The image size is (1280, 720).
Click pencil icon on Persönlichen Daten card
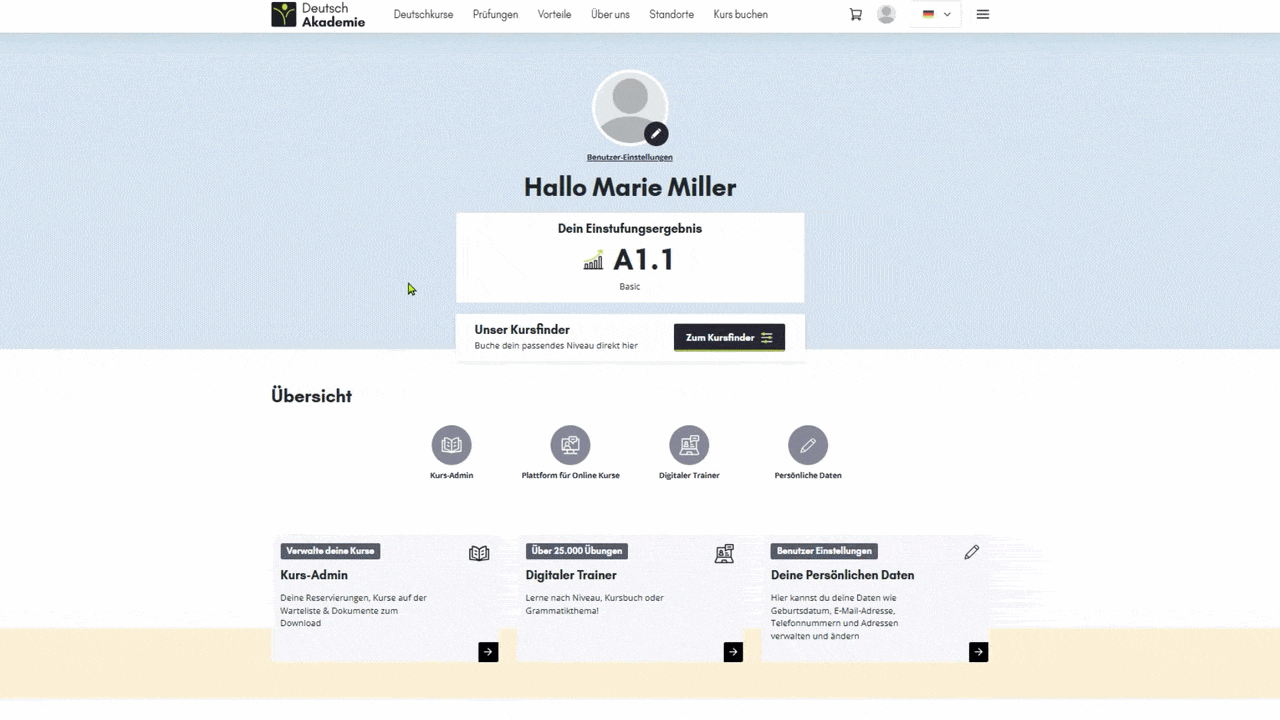(x=971, y=552)
